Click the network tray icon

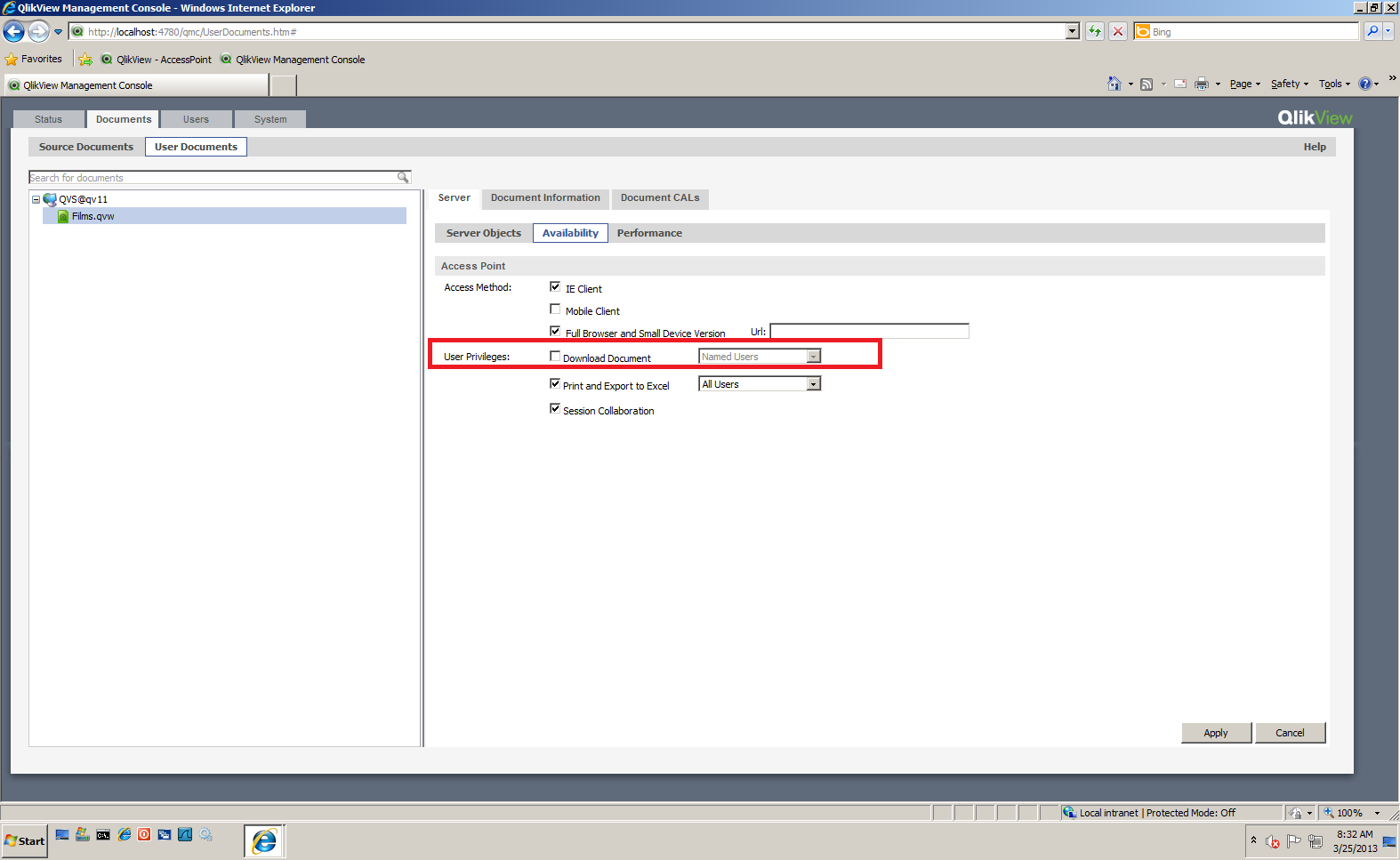1315,841
